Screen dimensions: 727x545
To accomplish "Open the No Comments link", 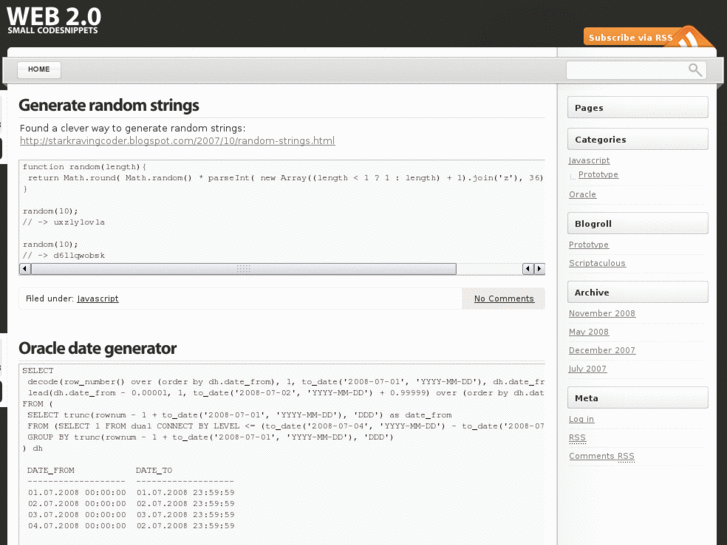I will 504,299.
